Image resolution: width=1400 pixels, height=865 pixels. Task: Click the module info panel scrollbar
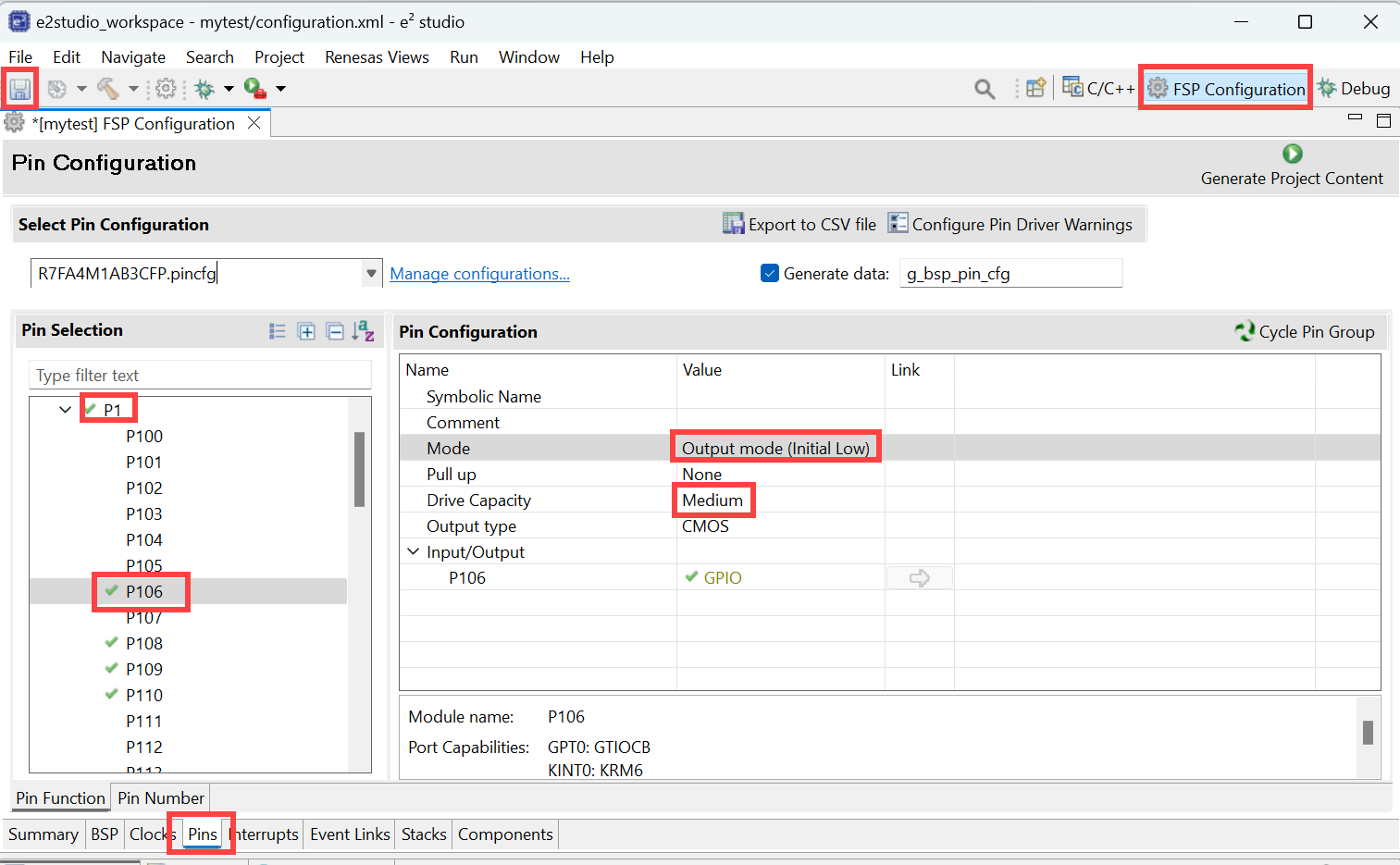pyautogui.click(x=1368, y=732)
